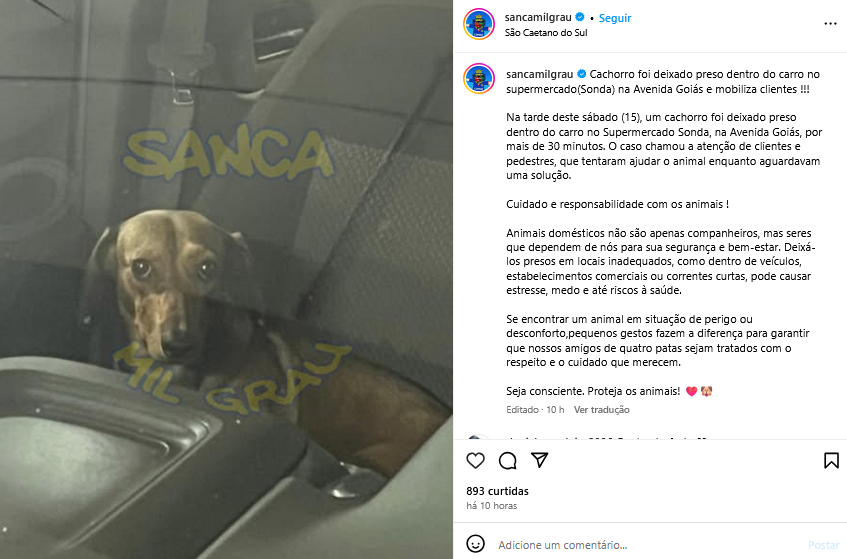
Task: Like the post with the heart icon
Action: pos(475,461)
